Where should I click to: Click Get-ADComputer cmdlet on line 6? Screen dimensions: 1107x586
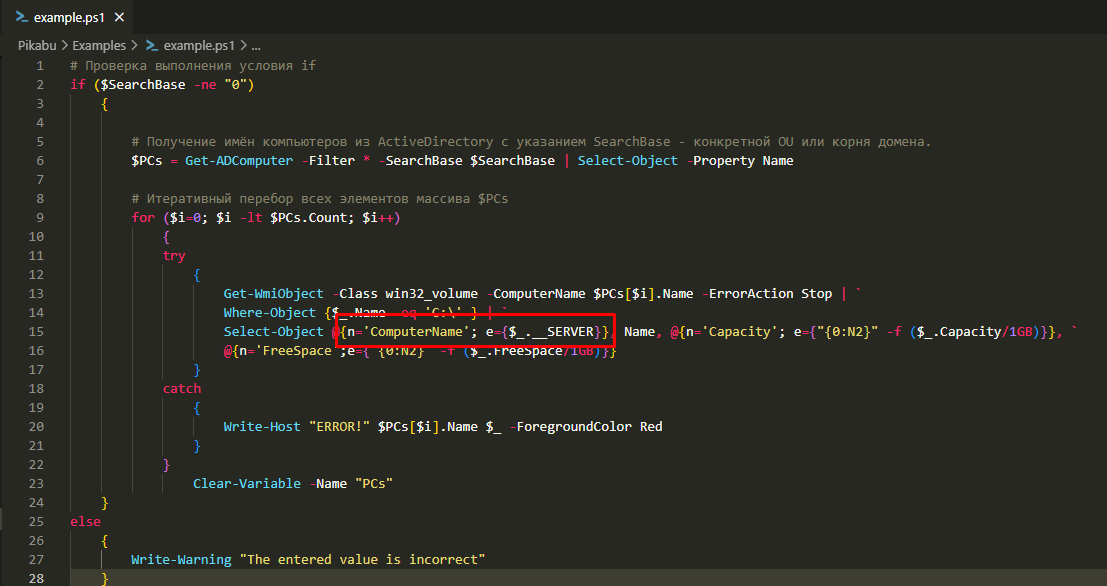click(x=239, y=161)
